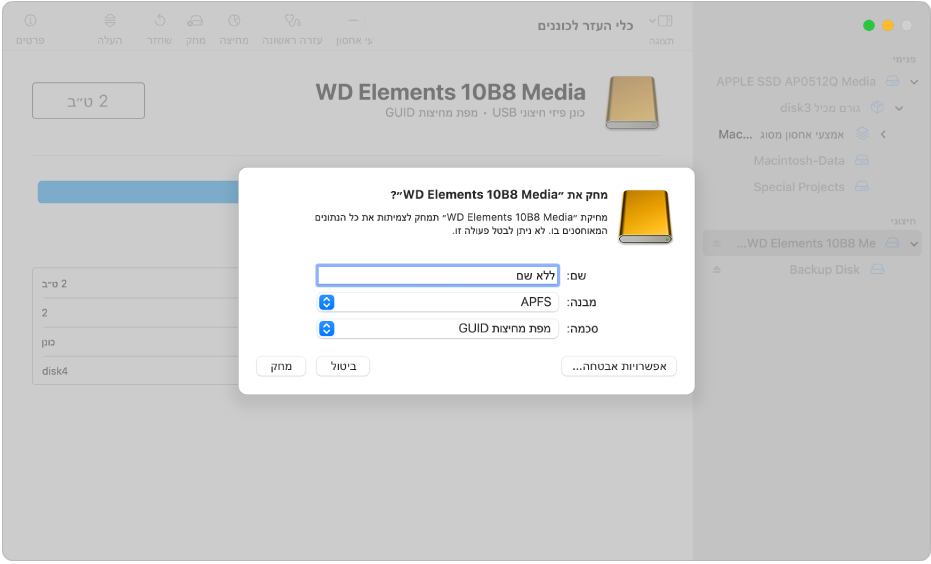Click the layers icon beside Mac... volume group
Image resolution: width=931 pixels, height=564 pixels.
point(862,134)
